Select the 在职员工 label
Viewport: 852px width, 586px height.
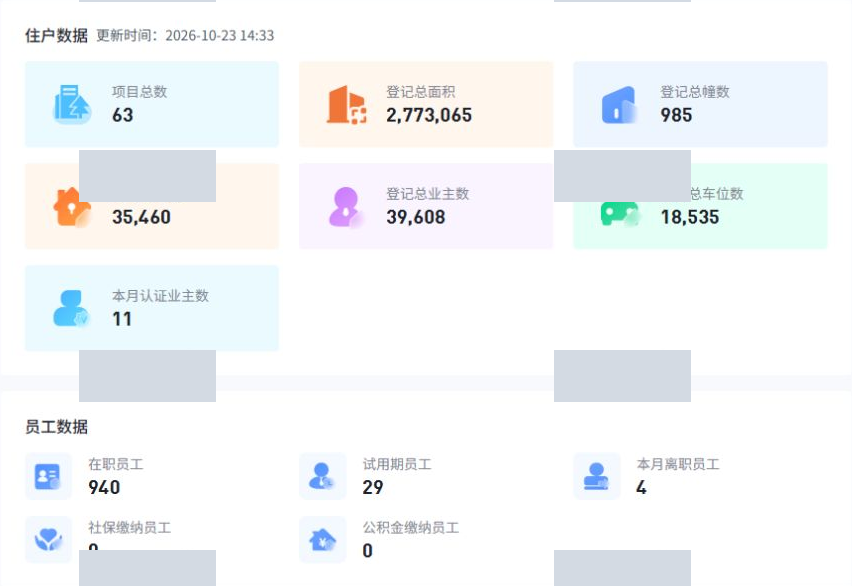[116, 464]
